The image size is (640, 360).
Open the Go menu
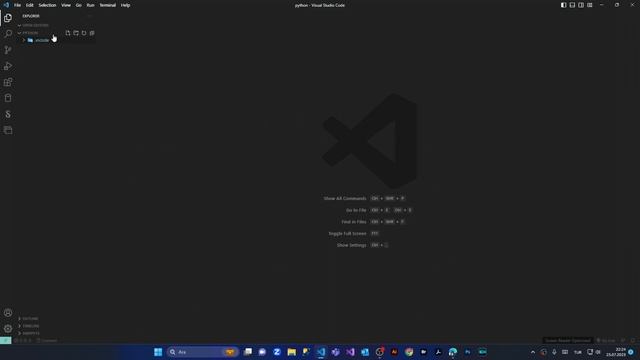click(x=78, y=5)
